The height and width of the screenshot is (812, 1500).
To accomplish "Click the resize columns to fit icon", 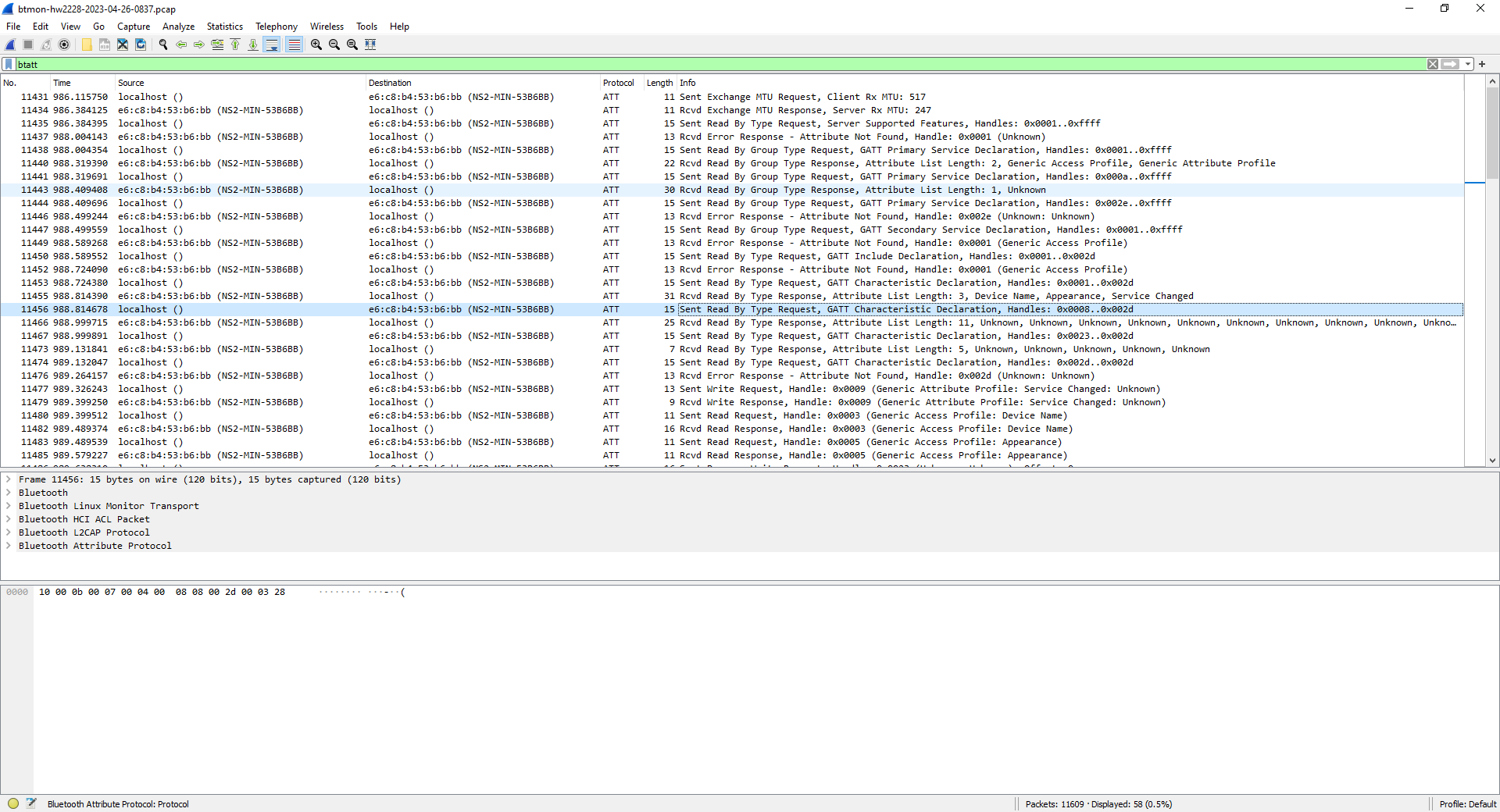I will pyautogui.click(x=370, y=45).
